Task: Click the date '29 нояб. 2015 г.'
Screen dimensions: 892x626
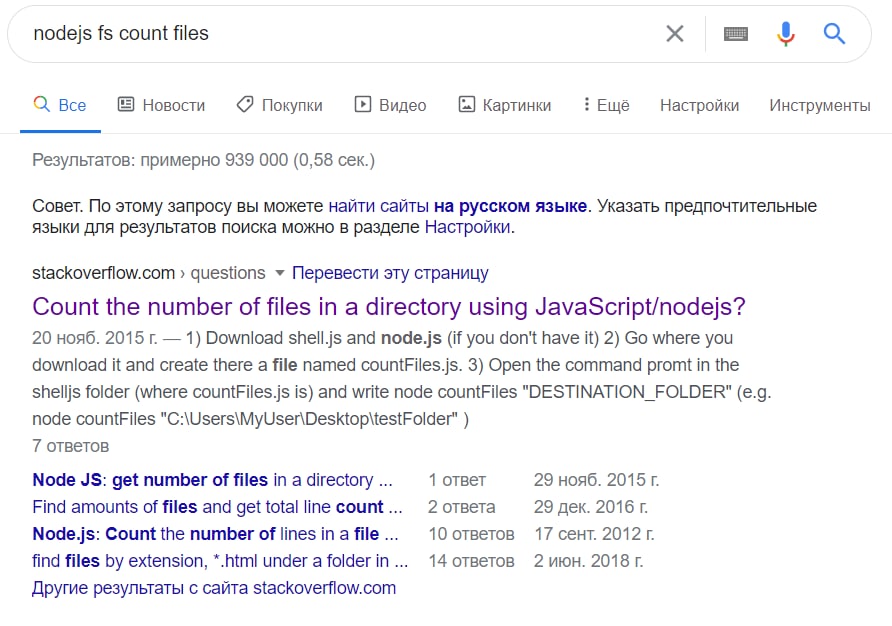Action: pyautogui.click(x=596, y=480)
